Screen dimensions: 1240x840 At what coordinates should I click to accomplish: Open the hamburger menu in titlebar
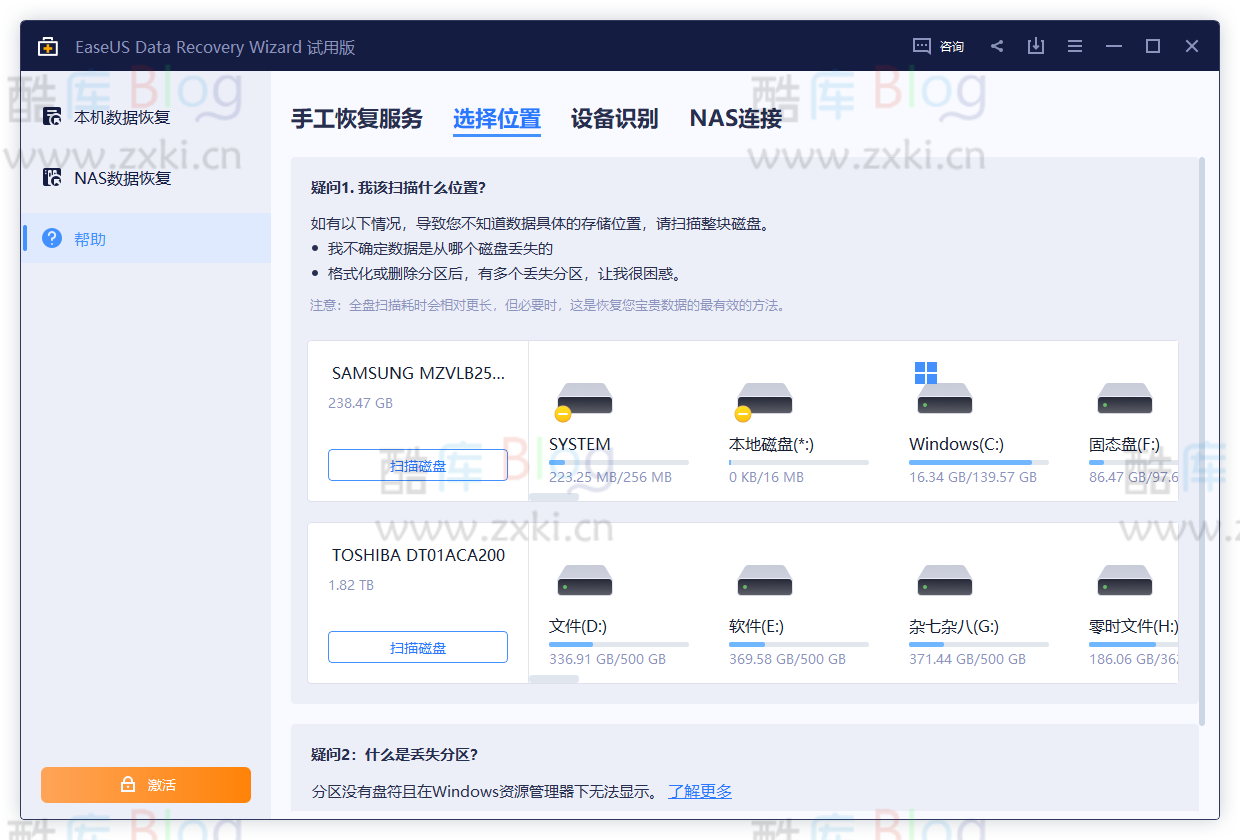[1074, 45]
